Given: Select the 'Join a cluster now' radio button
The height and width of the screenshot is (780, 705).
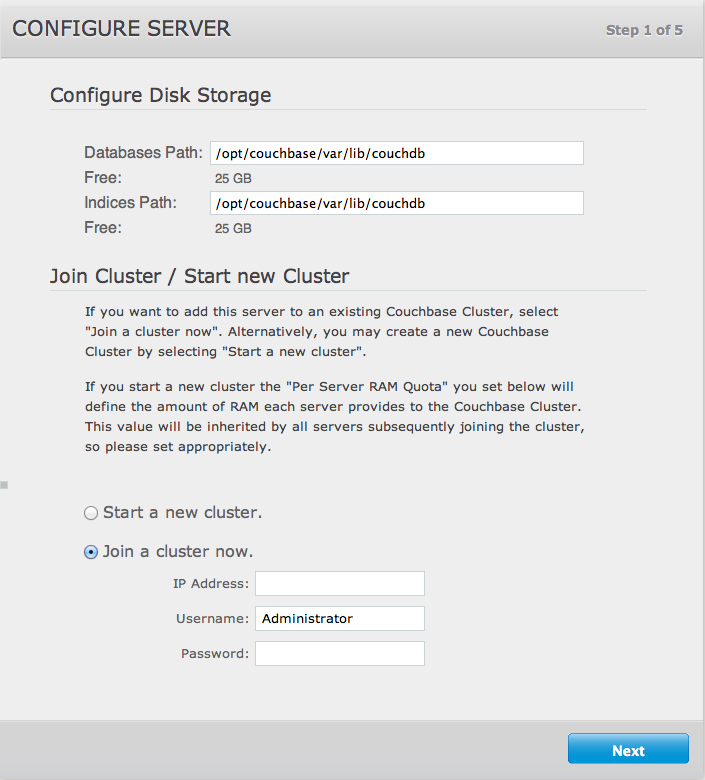Looking at the screenshot, I should tap(91, 552).
